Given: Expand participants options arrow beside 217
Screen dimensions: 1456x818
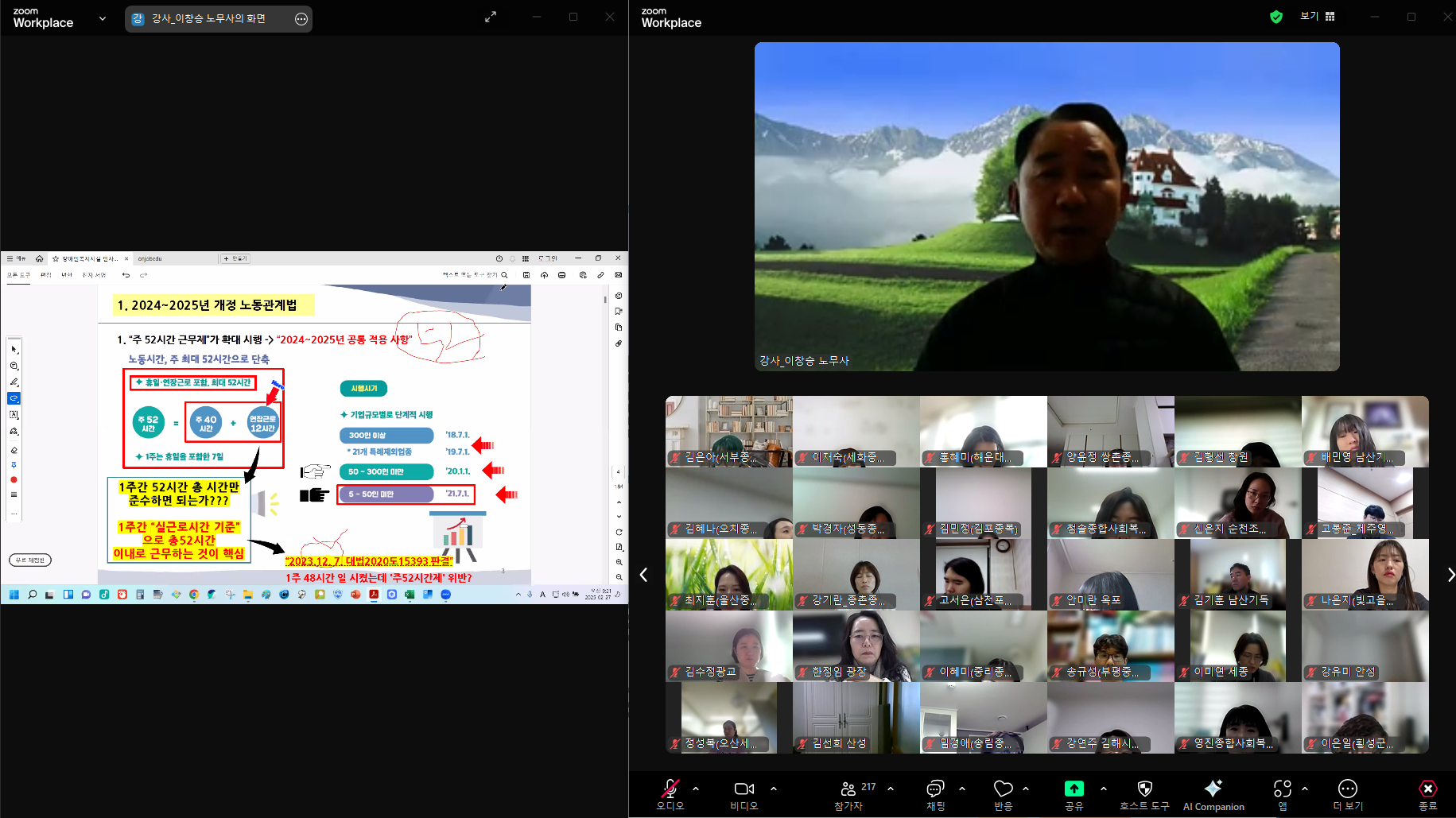Looking at the screenshot, I should (x=891, y=789).
